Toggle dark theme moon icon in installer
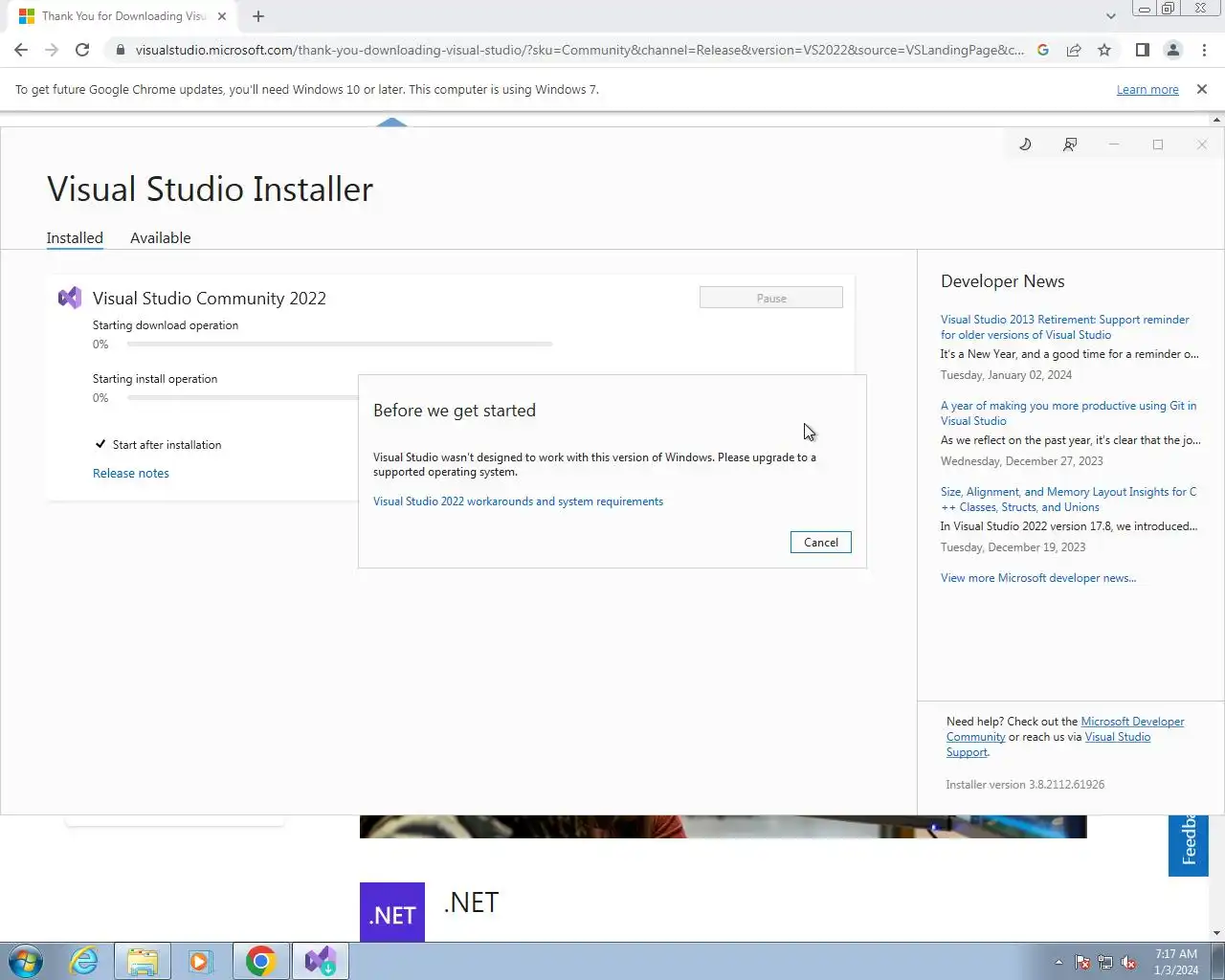Screen dimensions: 1225x980 click(1025, 145)
